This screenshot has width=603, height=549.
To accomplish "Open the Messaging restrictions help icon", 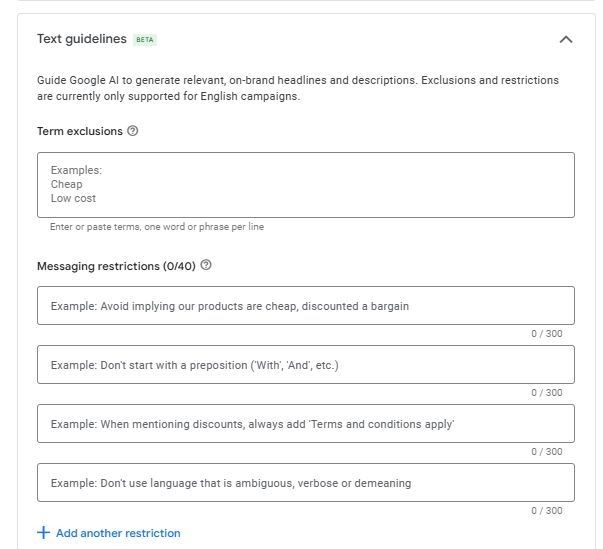I will pyautogui.click(x=206, y=266).
